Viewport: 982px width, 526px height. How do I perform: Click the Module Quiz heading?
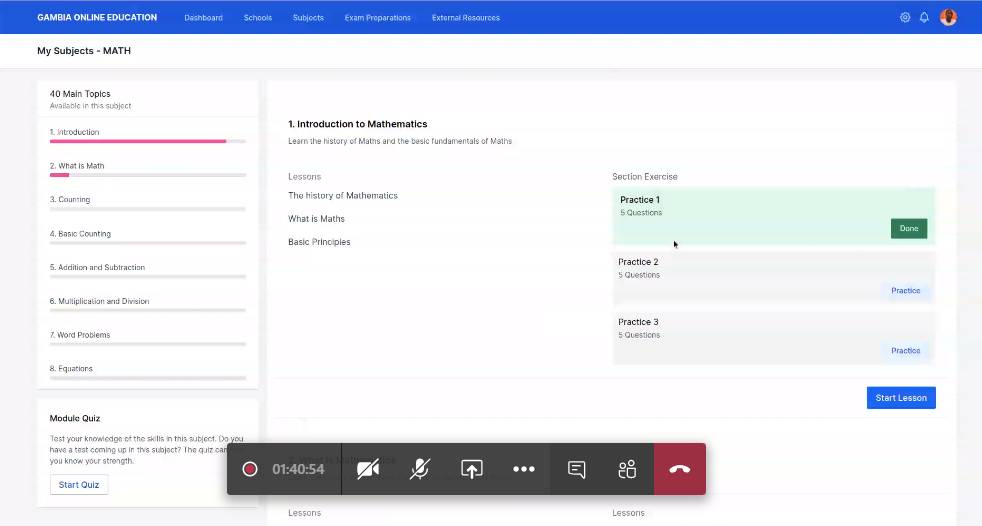coord(75,418)
